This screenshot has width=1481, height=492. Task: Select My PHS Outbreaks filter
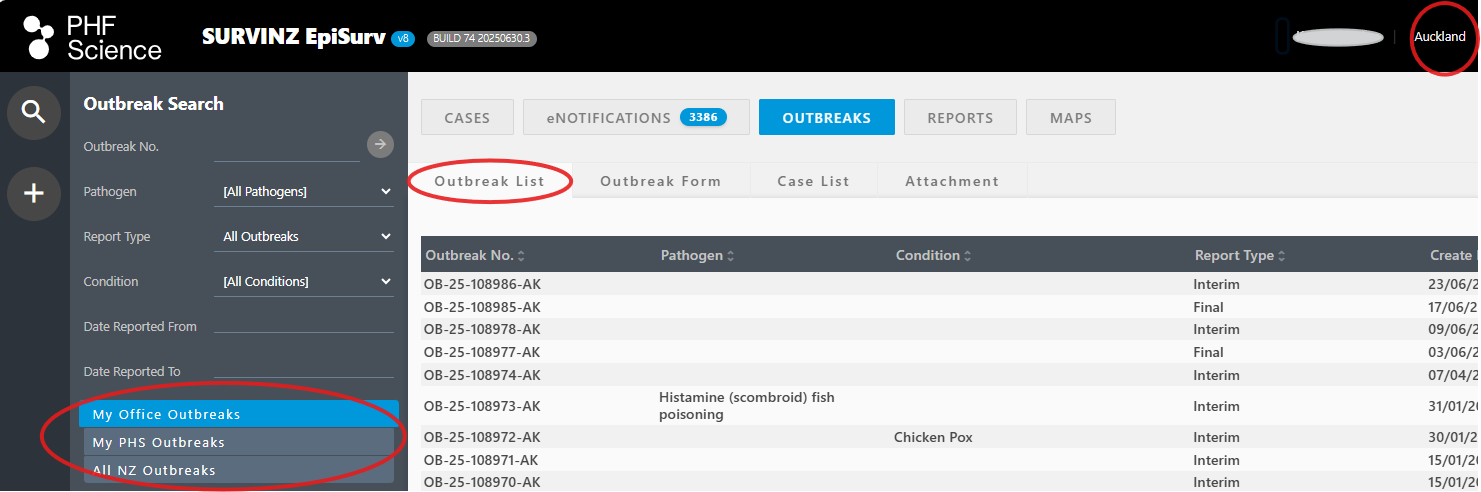coord(239,442)
